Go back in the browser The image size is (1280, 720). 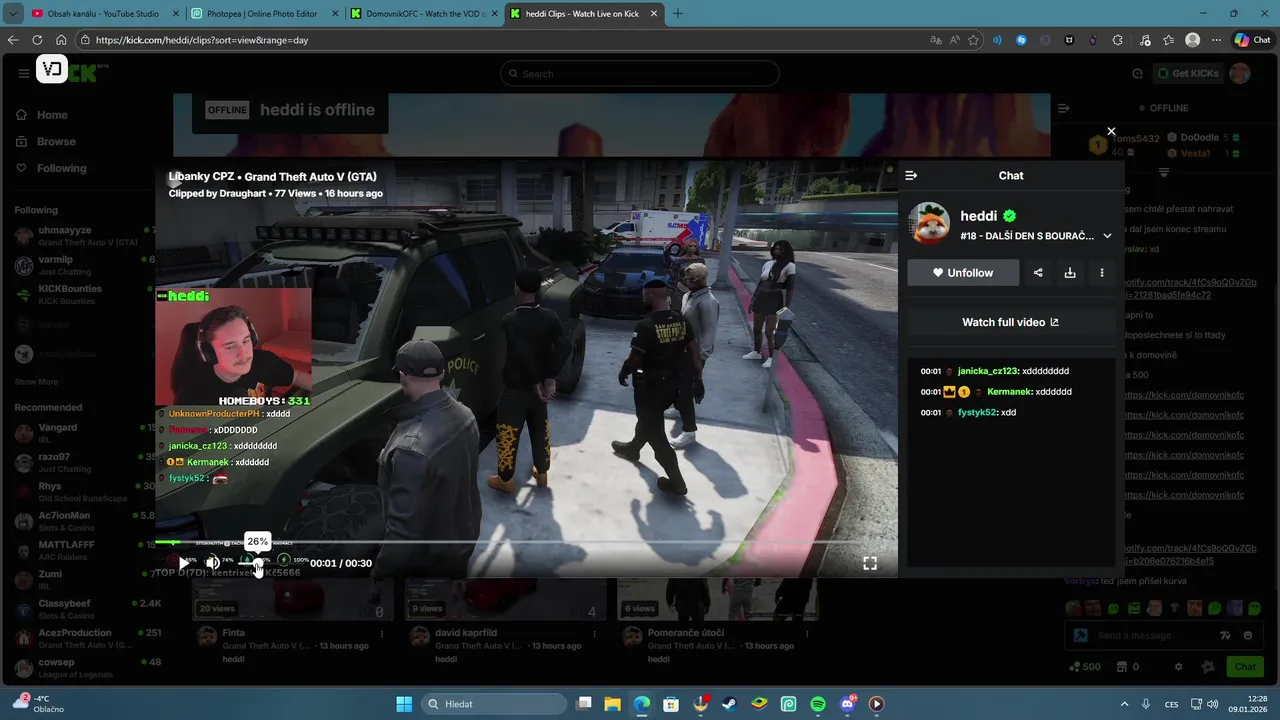13,40
